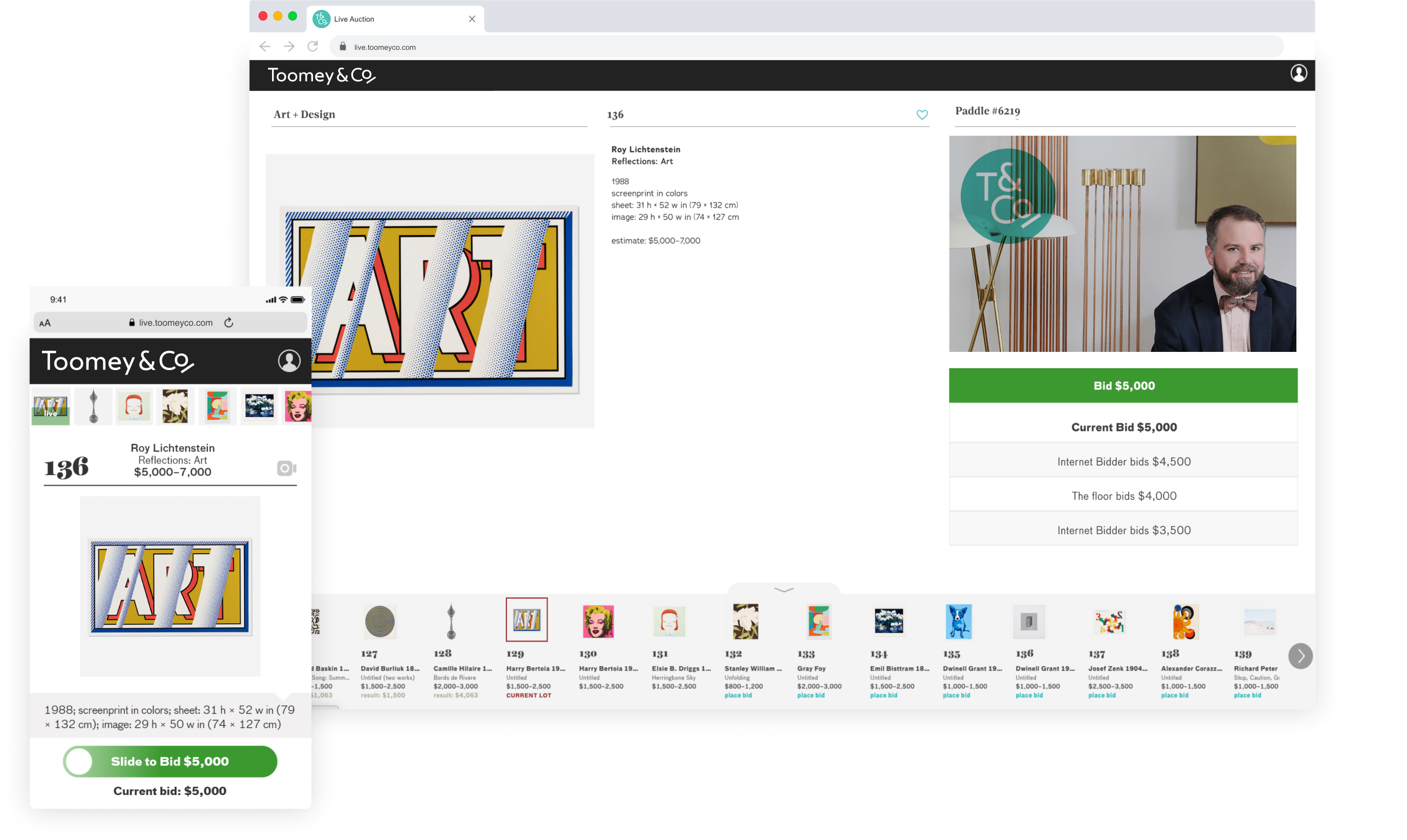Viewport: 1407px width, 840px height.
Task: Reload page in mobile browser bar
Action: pos(229,322)
